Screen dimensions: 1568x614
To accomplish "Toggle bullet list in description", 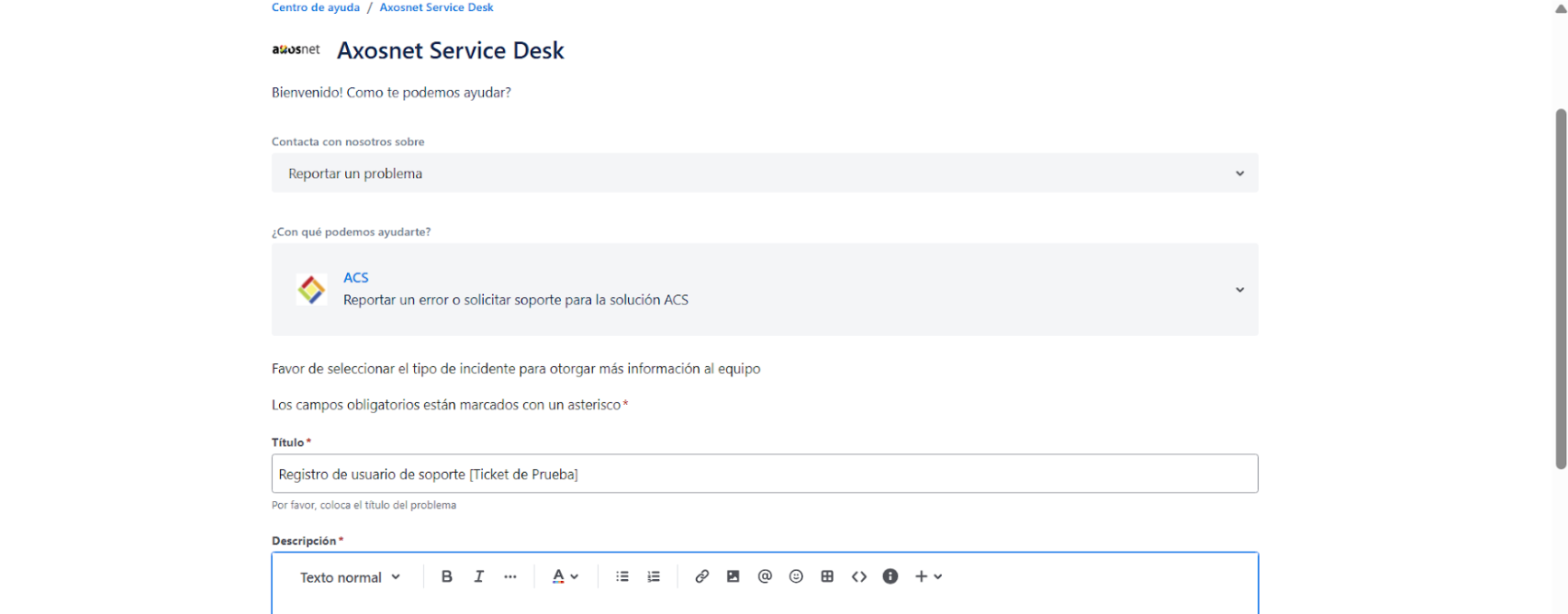I will pyautogui.click(x=622, y=576).
